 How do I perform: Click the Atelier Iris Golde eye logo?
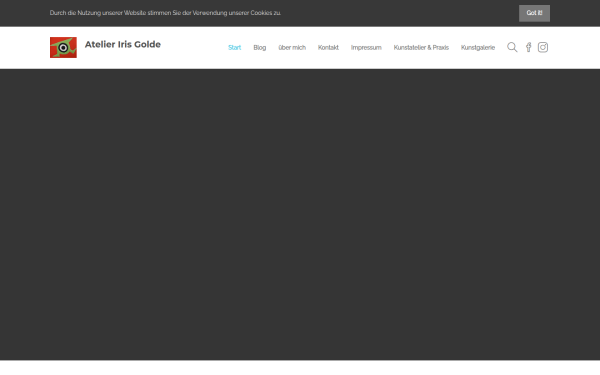click(63, 47)
